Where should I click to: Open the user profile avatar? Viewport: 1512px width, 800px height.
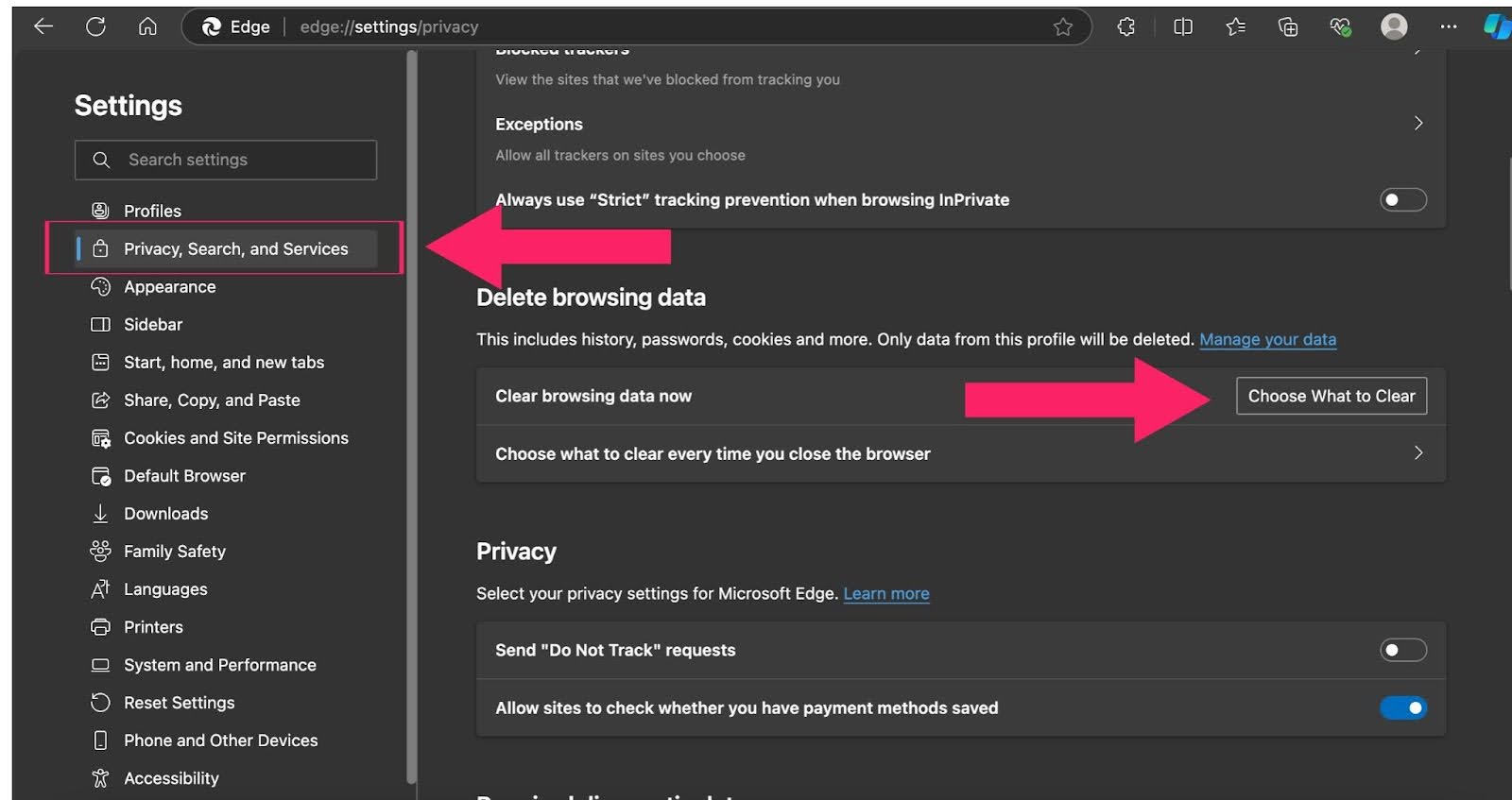[x=1393, y=26]
